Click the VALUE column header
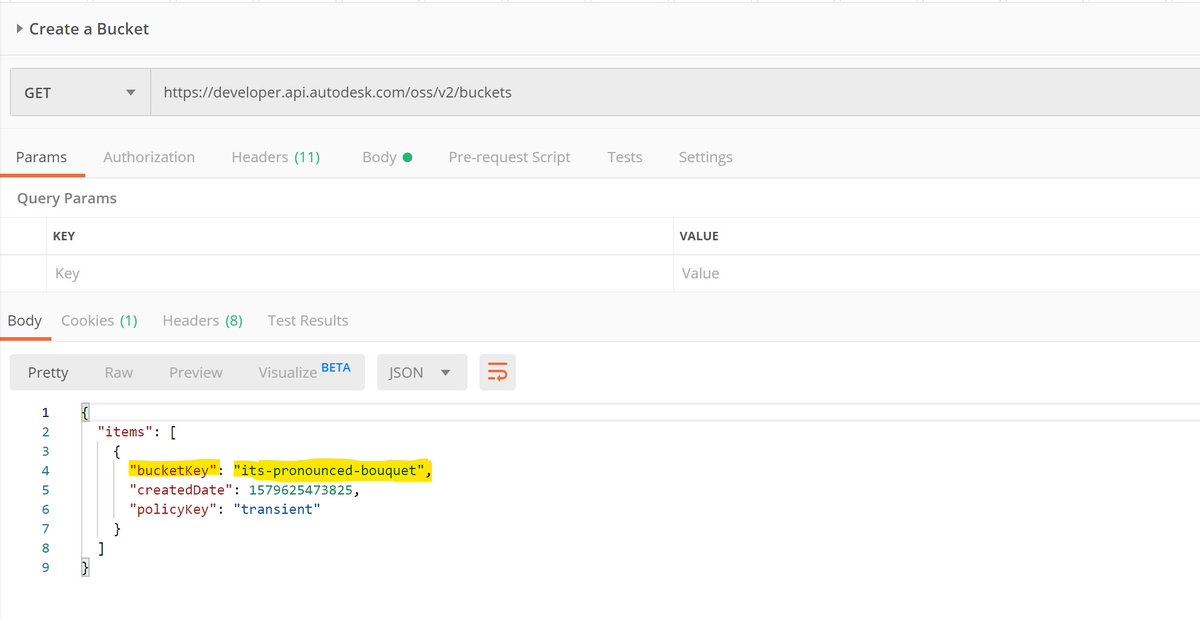1200x621 pixels. click(699, 236)
